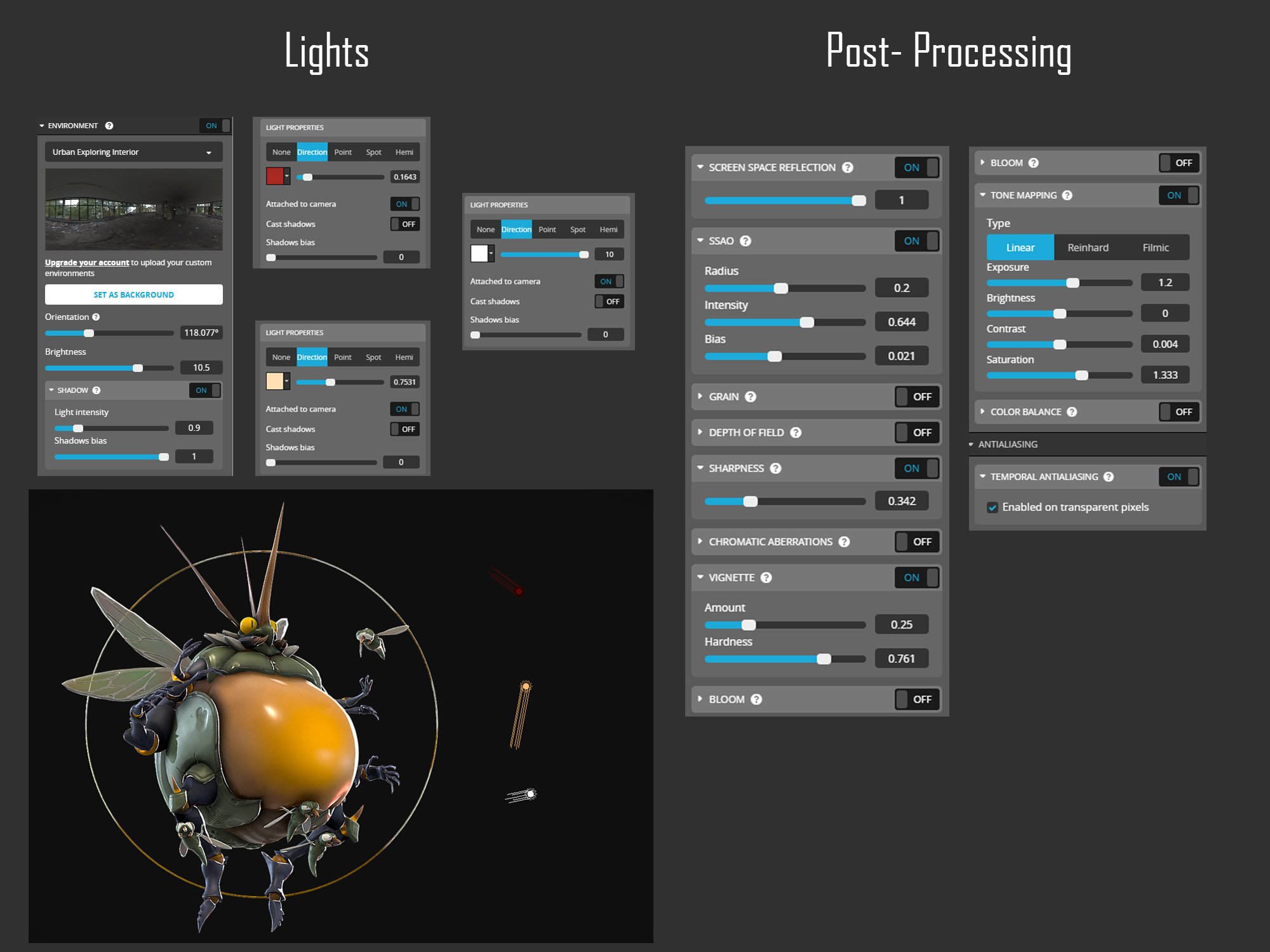Open the Upgrade your account link
Image resolution: width=1270 pixels, height=952 pixels.
[x=87, y=263]
